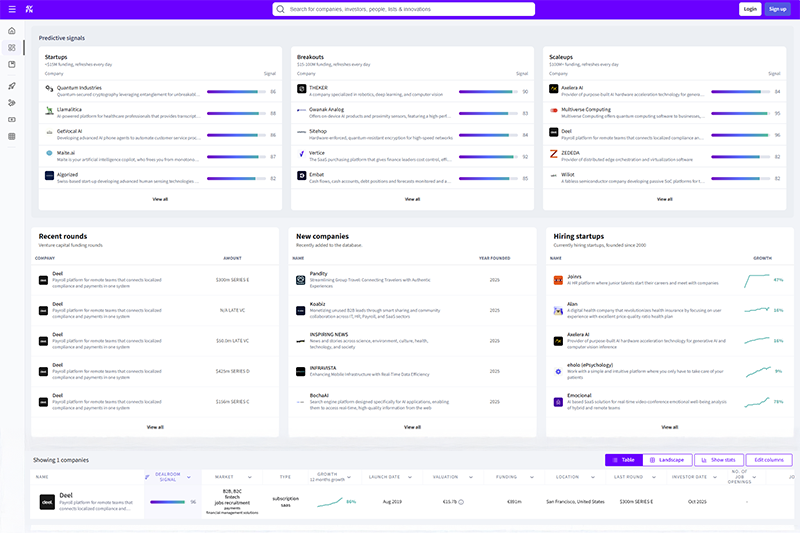This screenshot has width=800, height=533.
Task: Switch to Landscape view
Action: tap(665, 460)
